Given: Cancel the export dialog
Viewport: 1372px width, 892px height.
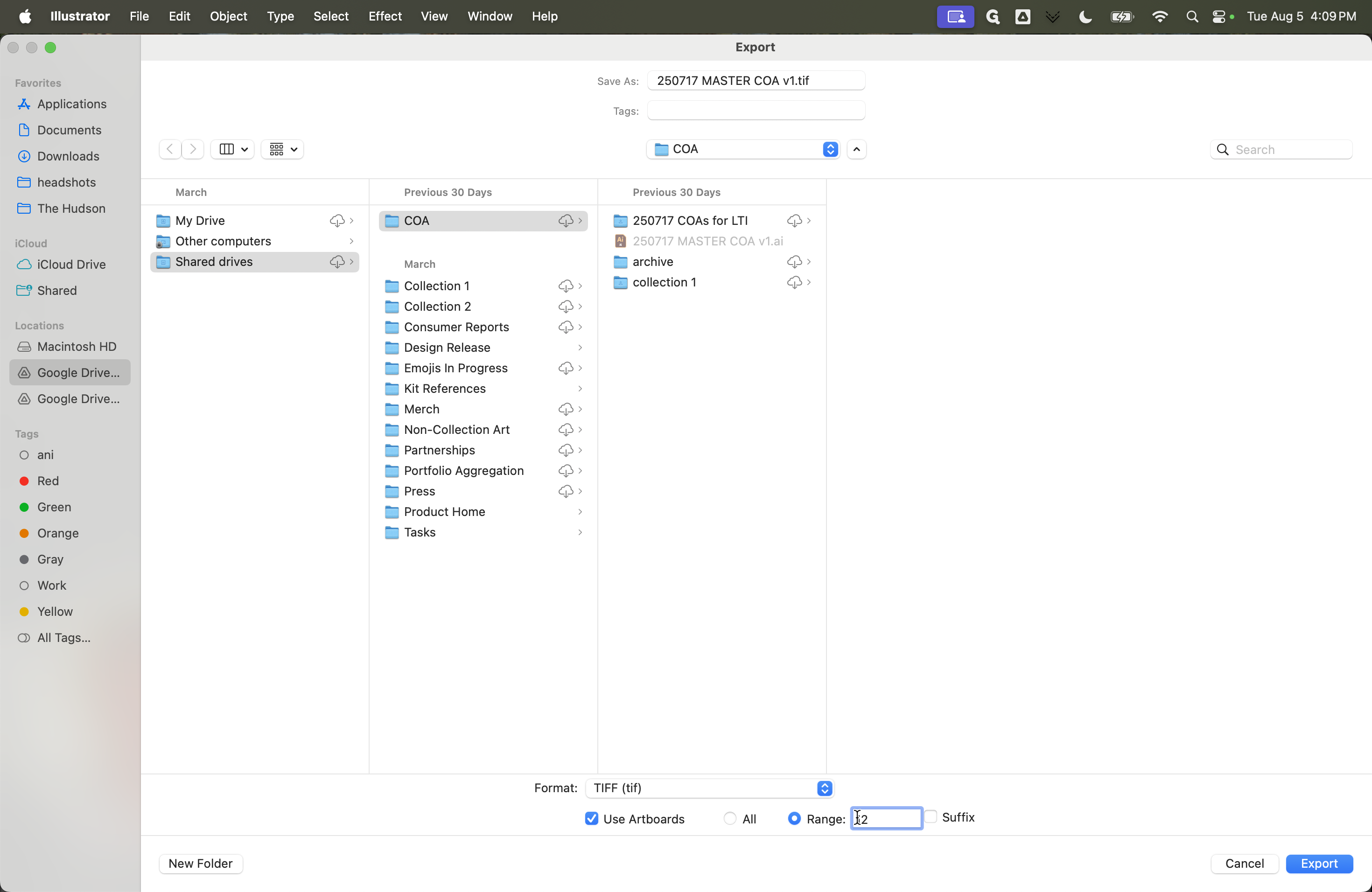Looking at the screenshot, I should 1245,864.
